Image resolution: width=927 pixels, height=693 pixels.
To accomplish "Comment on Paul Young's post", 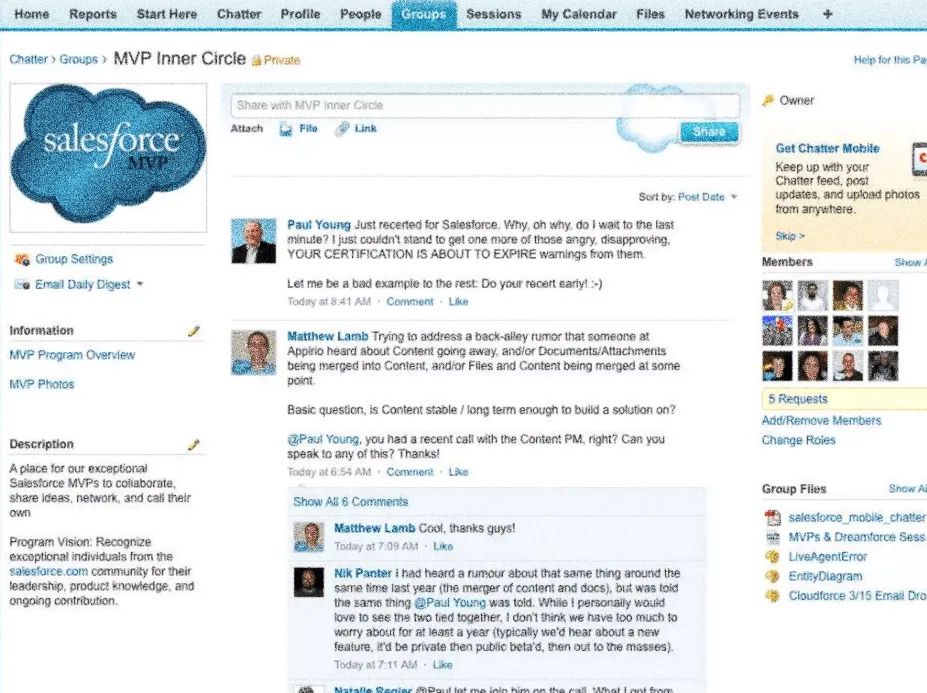I will [x=410, y=302].
